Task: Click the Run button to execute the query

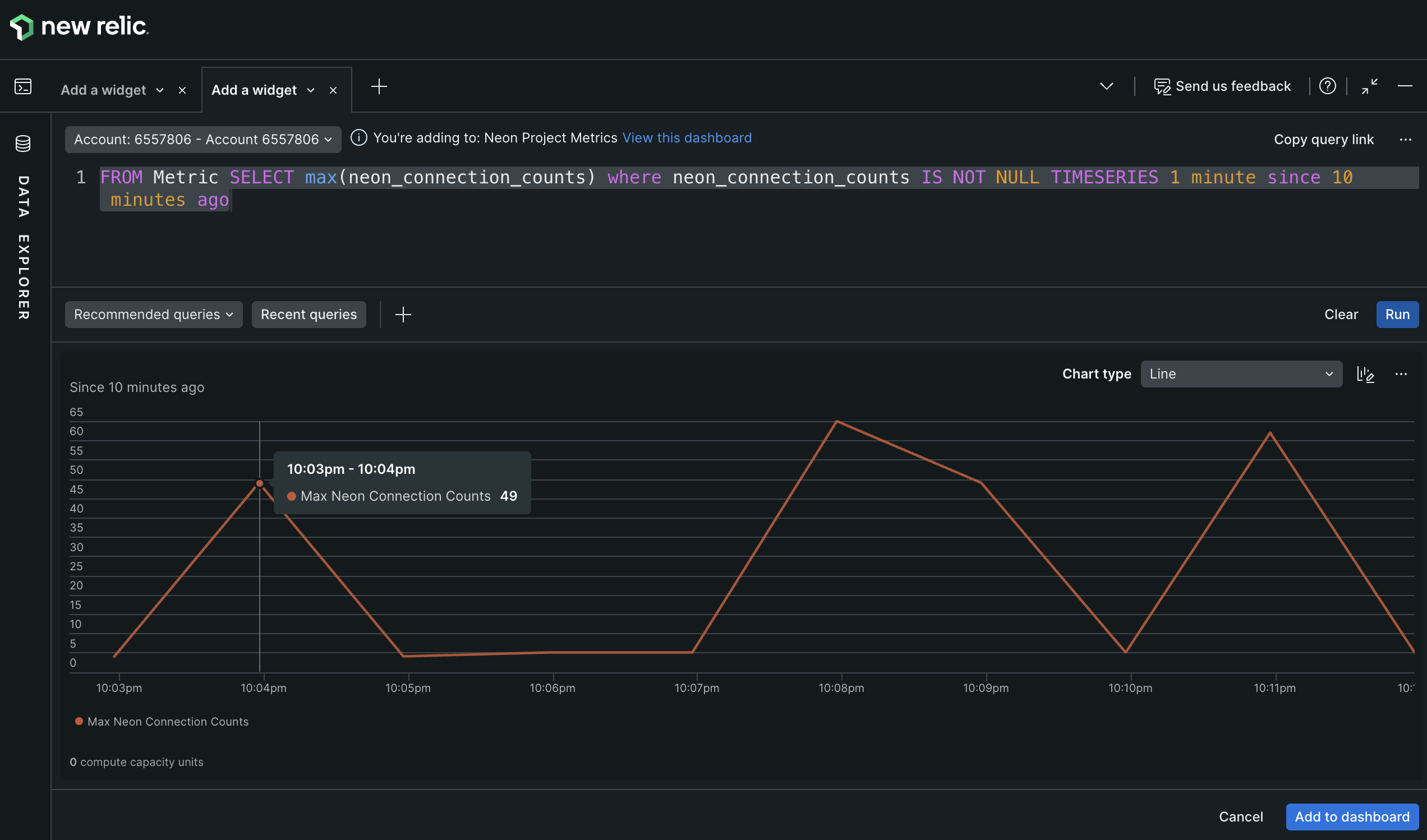Action: (x=1397, y=314)
